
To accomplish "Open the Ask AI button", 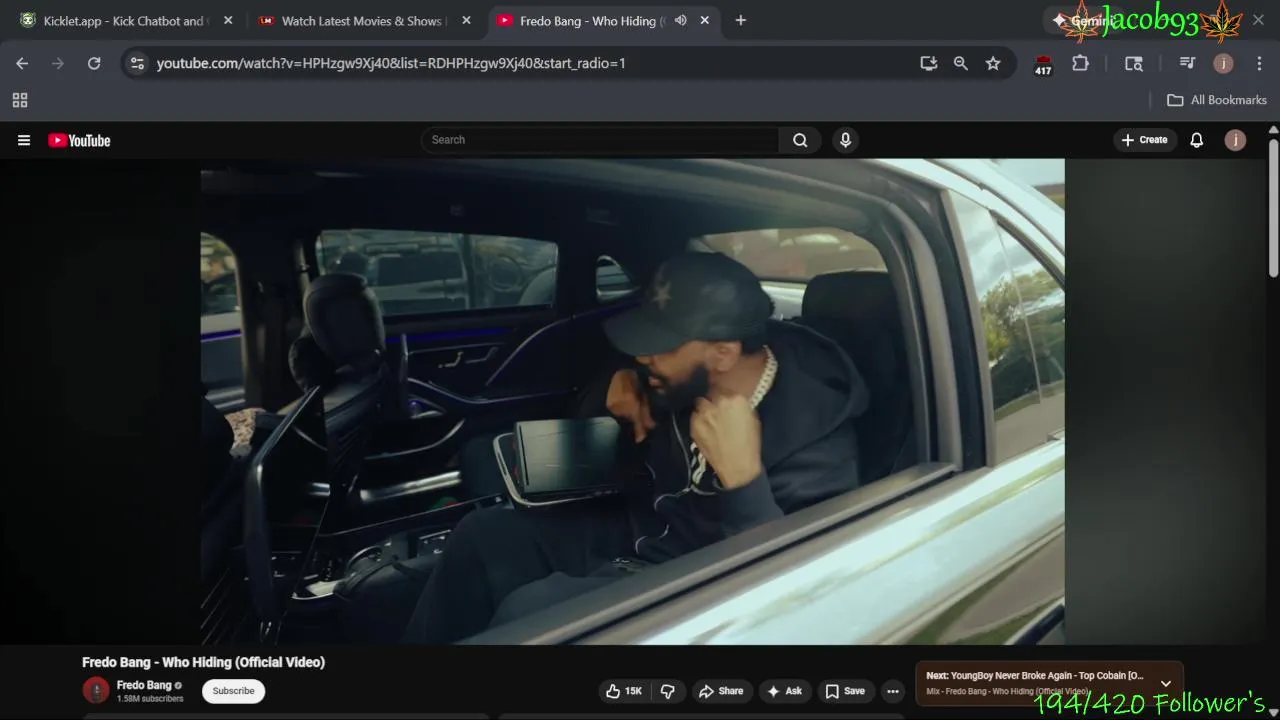I will pyautogui.click(x=784, y=691).
